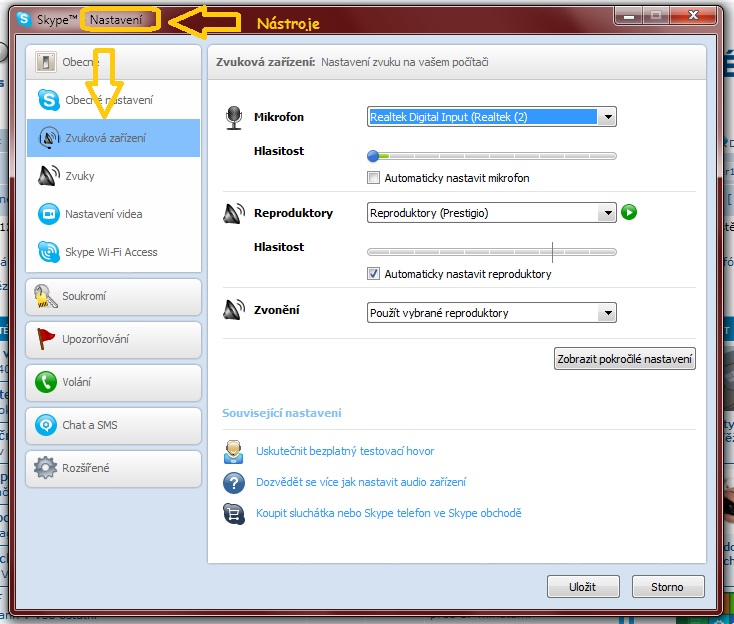This screenshot has height=624, width=734.
Task: Open the Mikrofon device dropdown
Action: tap(492, 117)
